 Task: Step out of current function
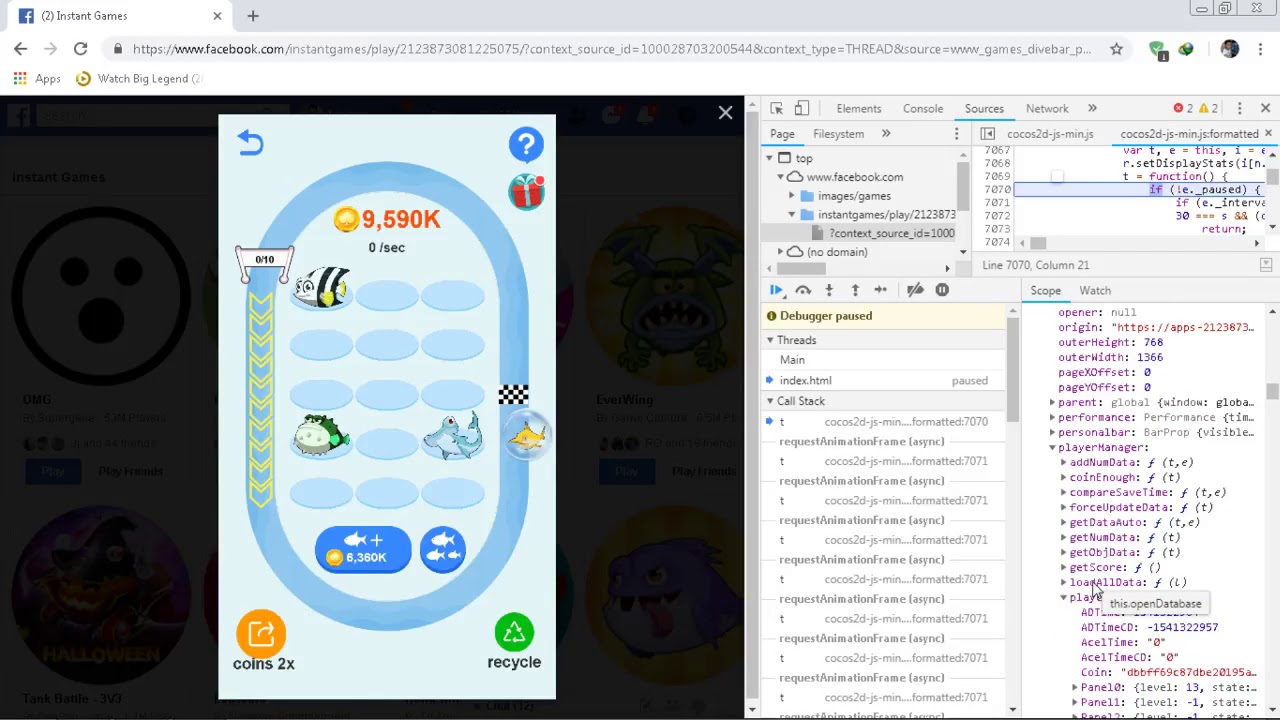(x=855, y=290)
